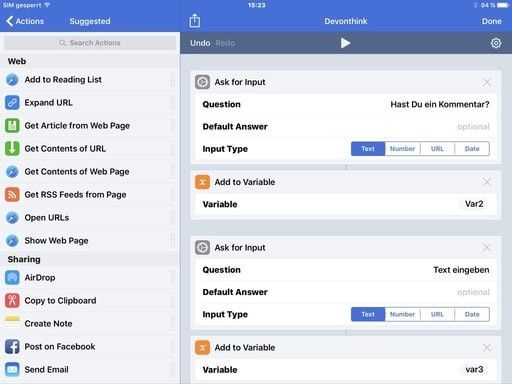Choose the Post on Facebook action
The image size is (512, 384).
(x=90, y=347)
